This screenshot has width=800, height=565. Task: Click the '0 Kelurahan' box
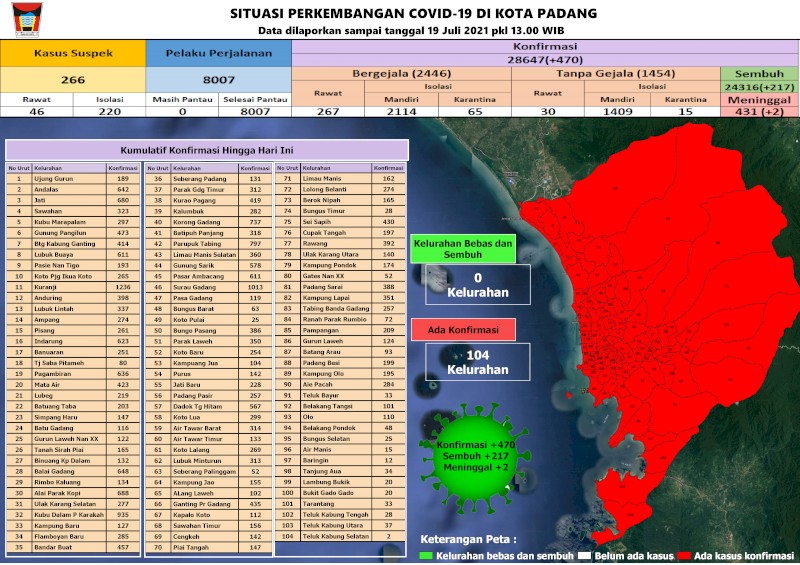[x=478, y=285]
